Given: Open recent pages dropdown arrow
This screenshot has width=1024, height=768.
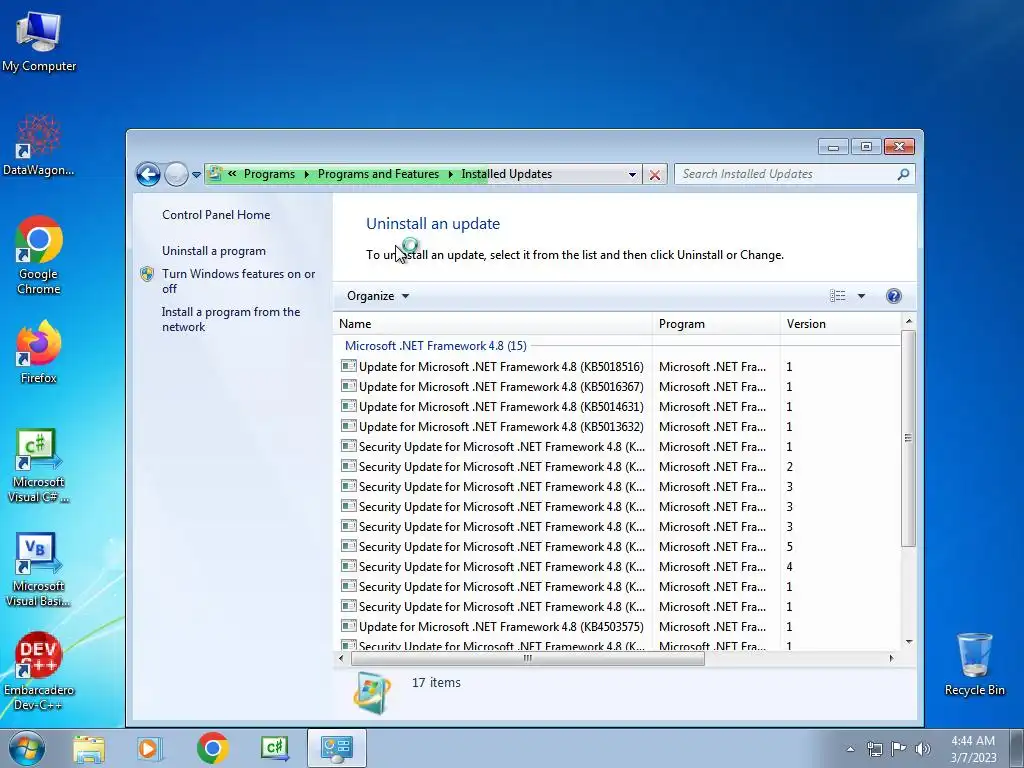Looking at the screenshot, I should pyautogui.click(x=197, y=175).
